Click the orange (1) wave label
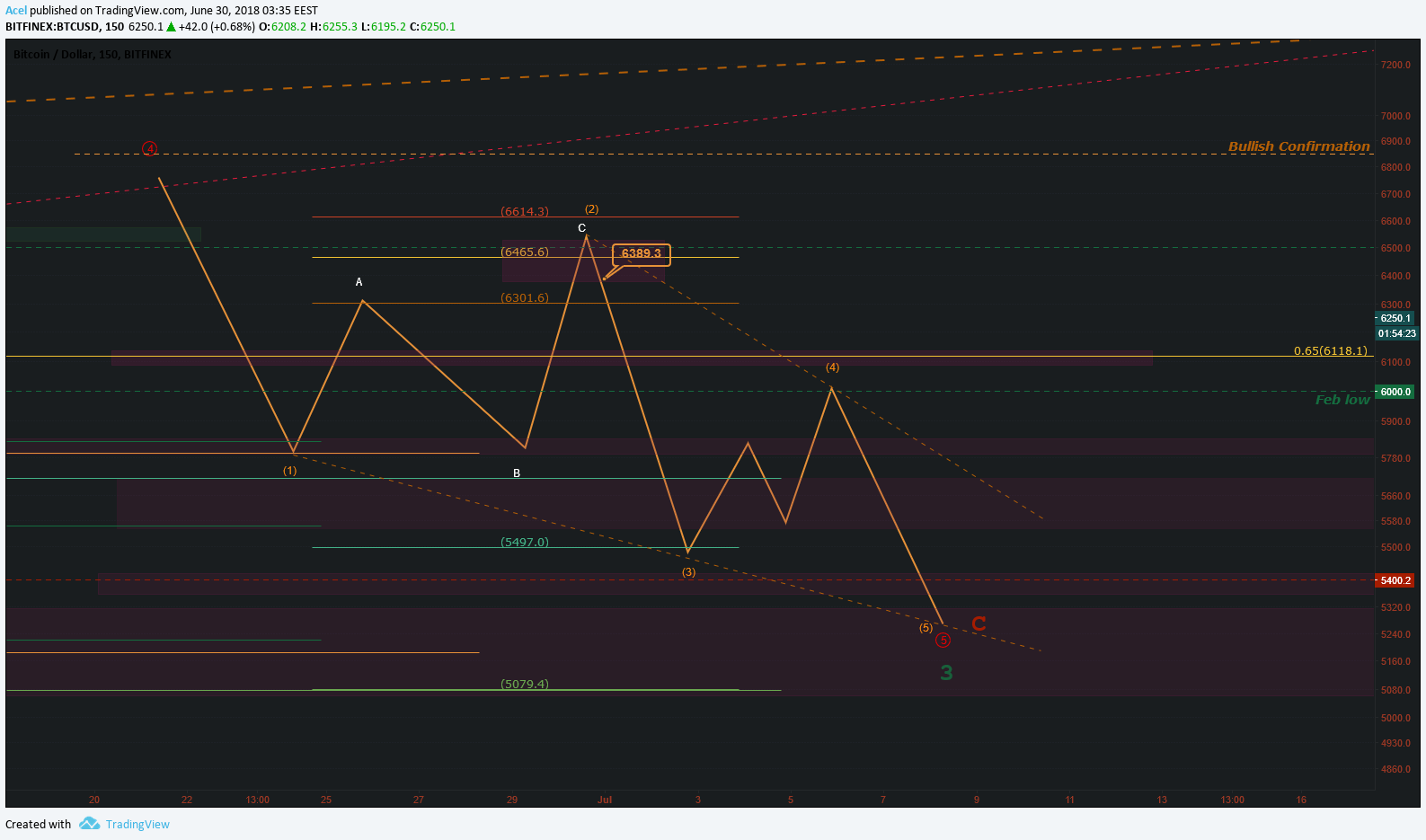The image size is (1426, 840). (x=289, y=471)
